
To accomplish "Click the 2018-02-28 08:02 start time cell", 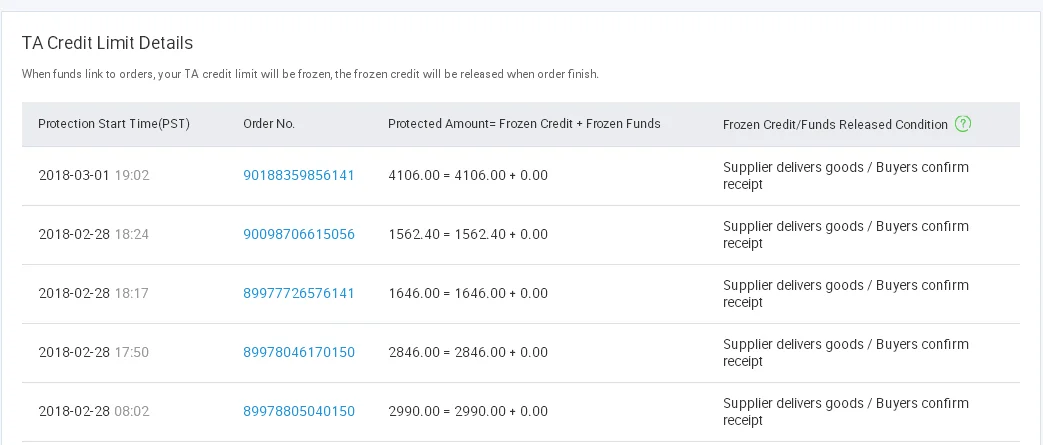I will pos(93,412).
